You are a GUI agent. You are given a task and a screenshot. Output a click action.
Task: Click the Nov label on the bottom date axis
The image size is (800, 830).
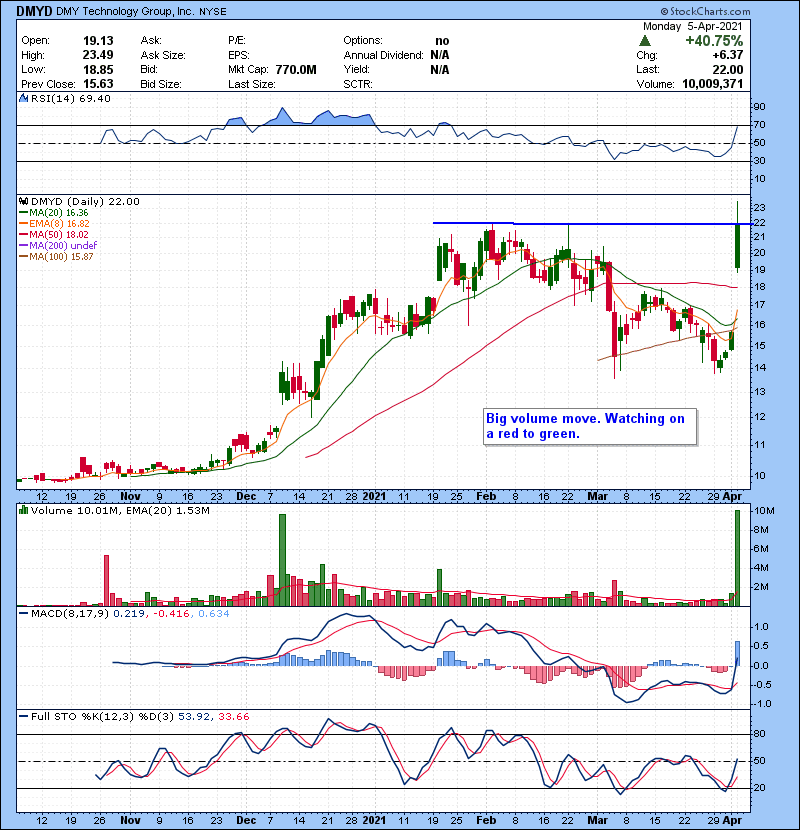pyautogui.click(x=130, y=820)
